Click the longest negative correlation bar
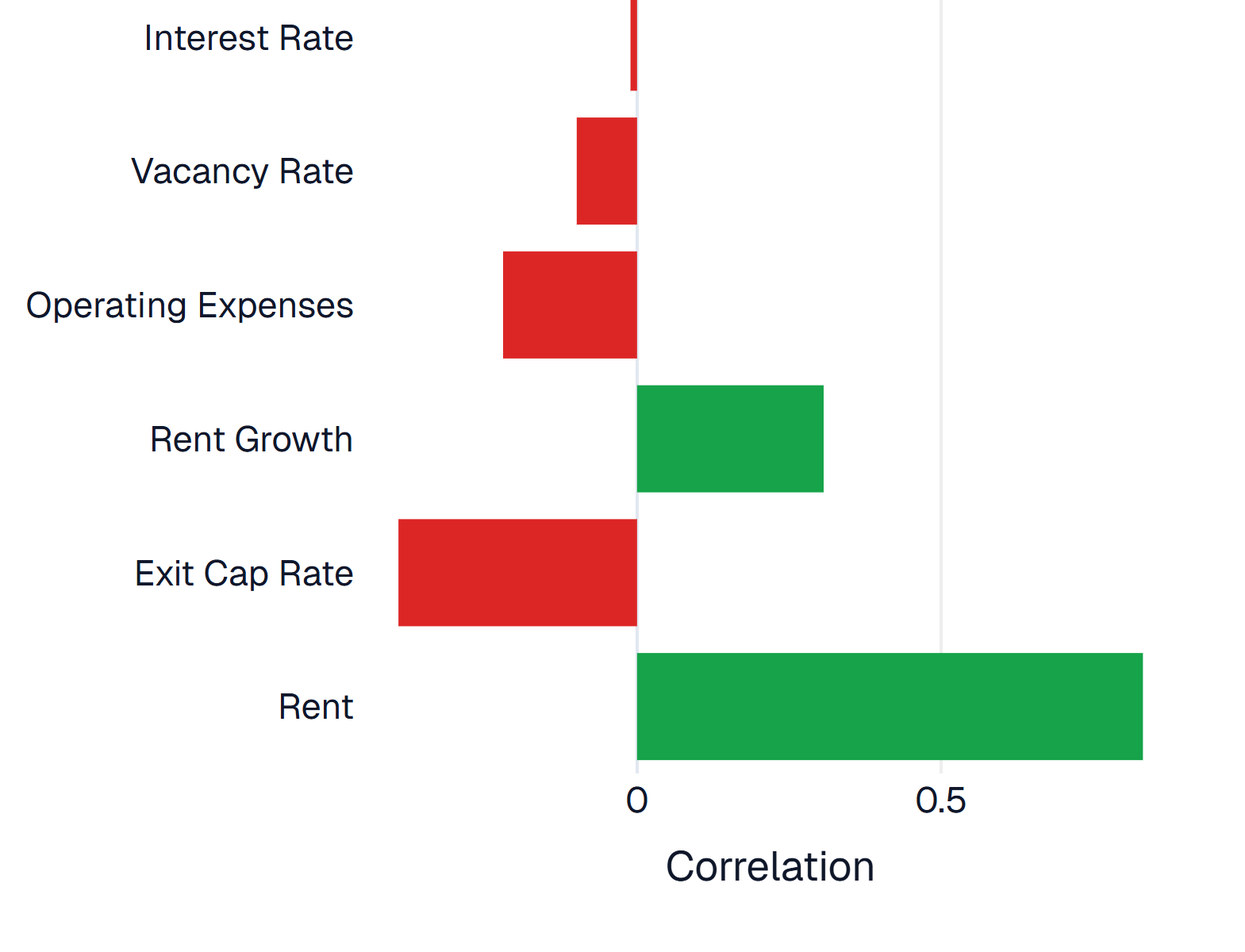 pyautogui.click(x=517, y=573)
